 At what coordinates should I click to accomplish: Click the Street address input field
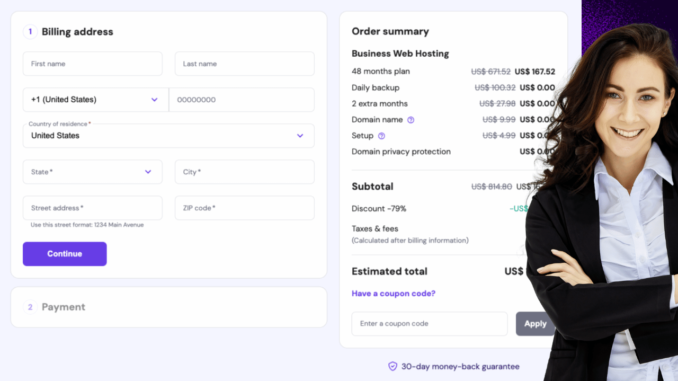click(93, 208)
